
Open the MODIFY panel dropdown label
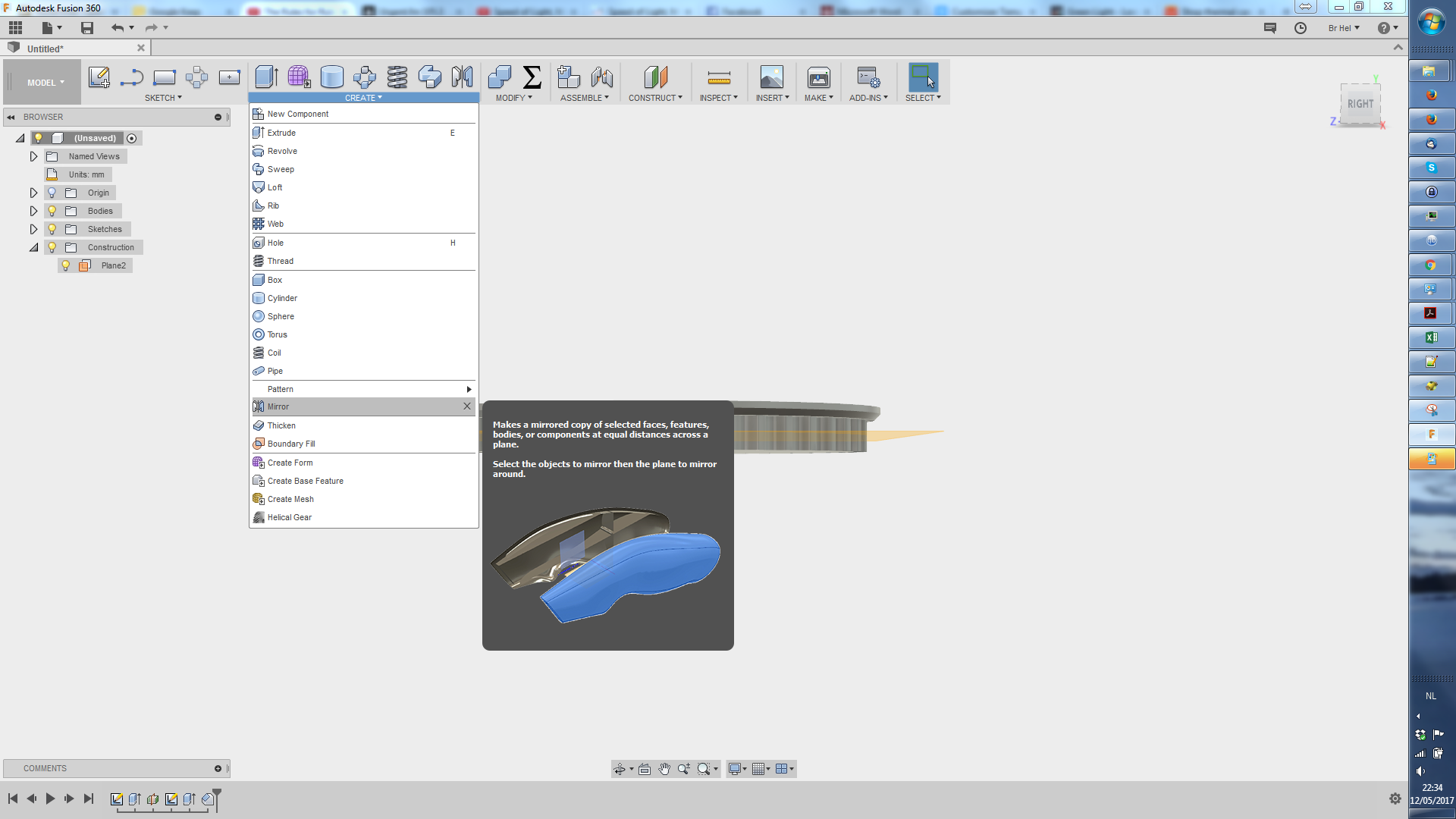513,98
